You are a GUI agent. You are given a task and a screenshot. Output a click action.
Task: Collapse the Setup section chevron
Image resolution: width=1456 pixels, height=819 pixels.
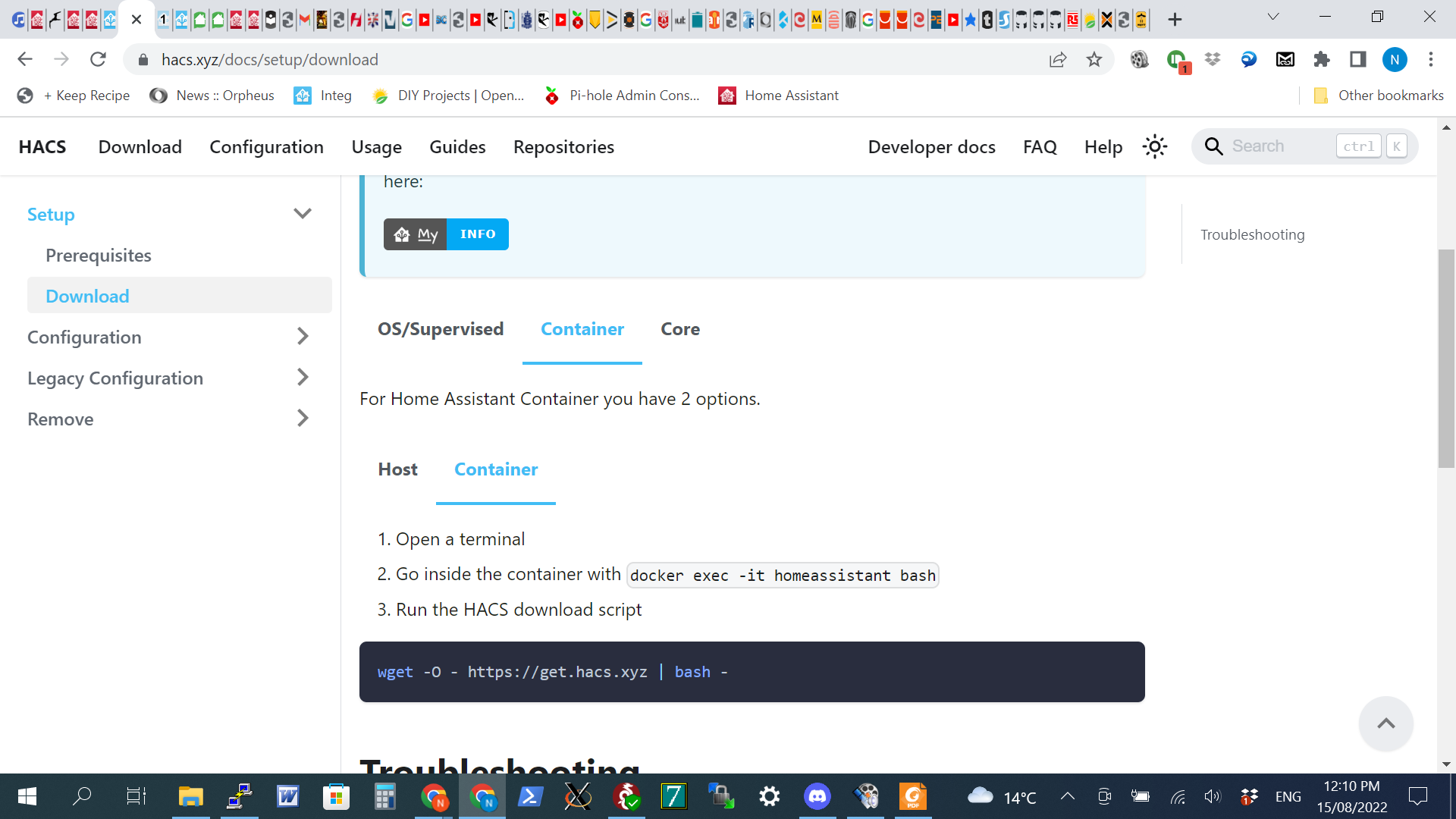point(303,213)
